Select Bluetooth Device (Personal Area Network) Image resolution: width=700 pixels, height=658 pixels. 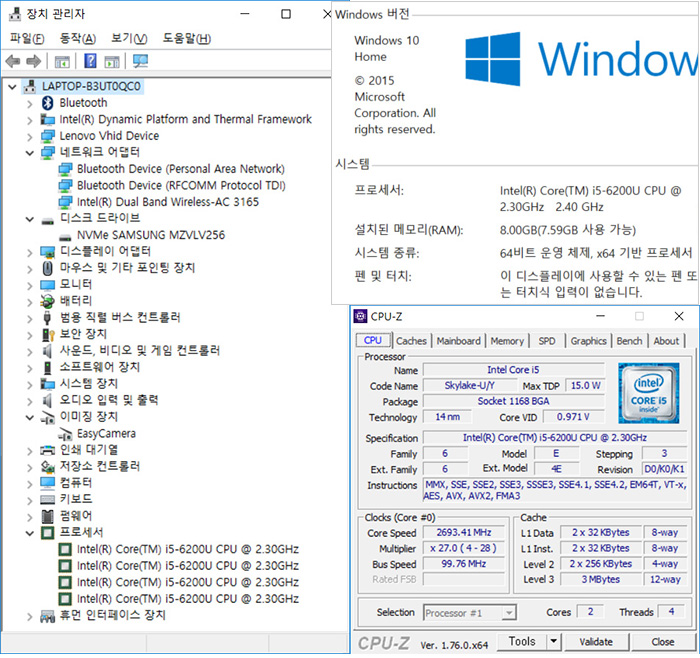click(181, 169)
